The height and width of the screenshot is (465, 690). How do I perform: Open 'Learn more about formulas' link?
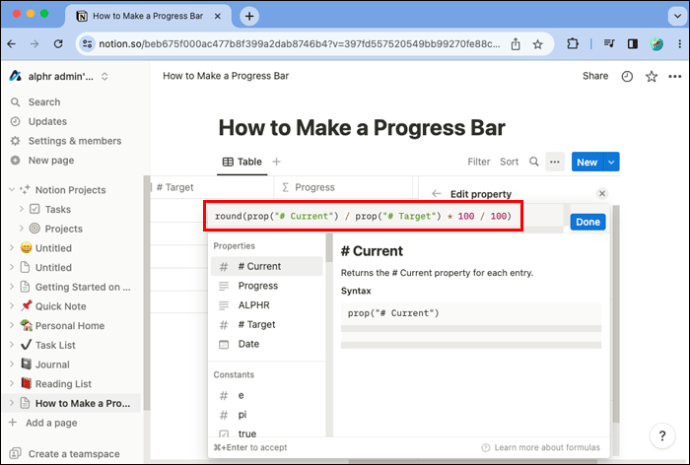click(x=541, y=447)
